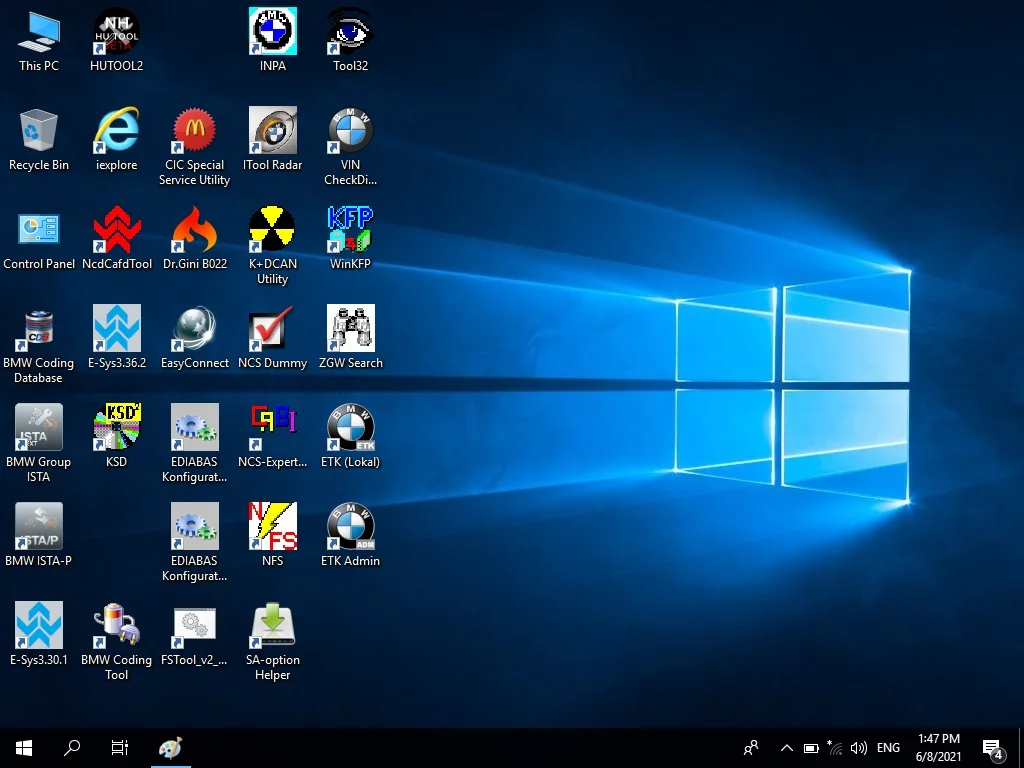1024x768 pixels.
Task: Click the WinKFP desktop icon
Action: [350, 230]
